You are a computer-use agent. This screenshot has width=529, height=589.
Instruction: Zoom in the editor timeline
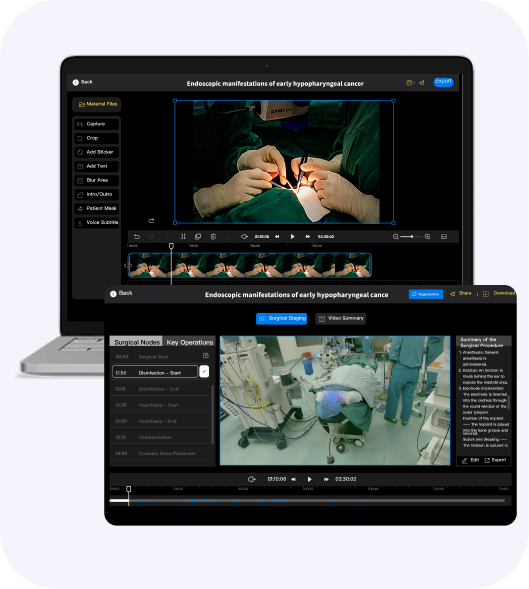pyautogui.click(x=428, y=236)
